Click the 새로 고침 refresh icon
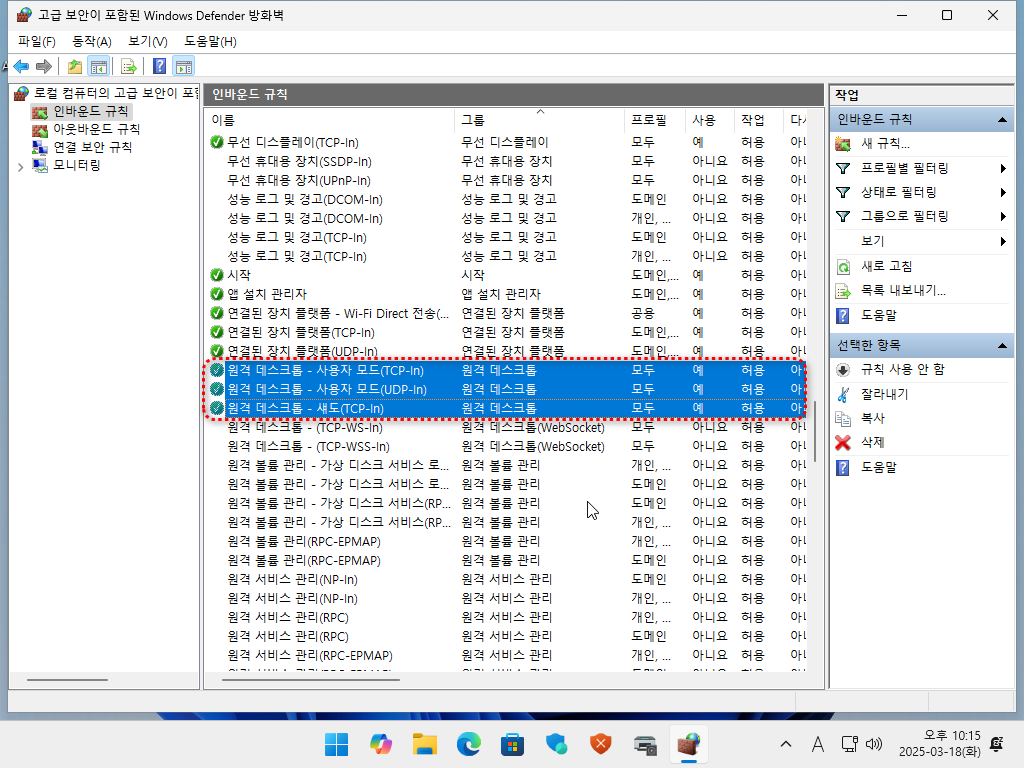Image resolution: width=1024 pixels, height=768 pixels. [x=843, y=266]
